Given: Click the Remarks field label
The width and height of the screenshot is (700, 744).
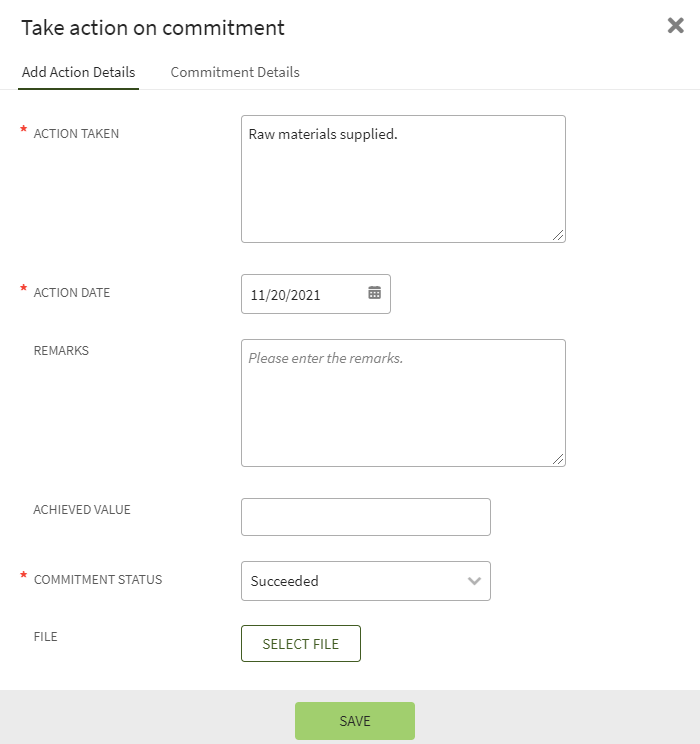Looking at the screenshot, I should click(x=61, y=351).
